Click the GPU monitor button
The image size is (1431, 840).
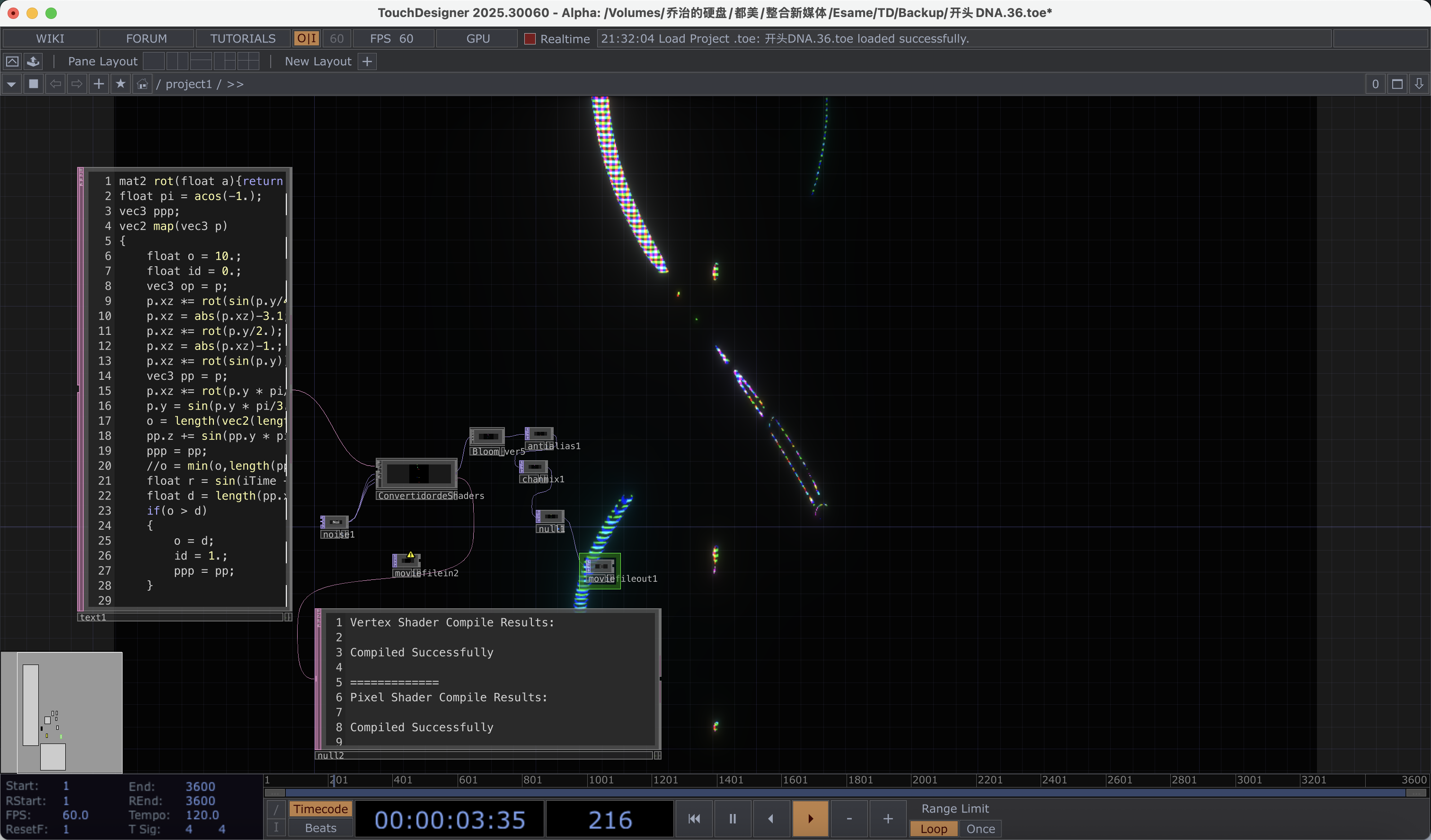[477, 39]
